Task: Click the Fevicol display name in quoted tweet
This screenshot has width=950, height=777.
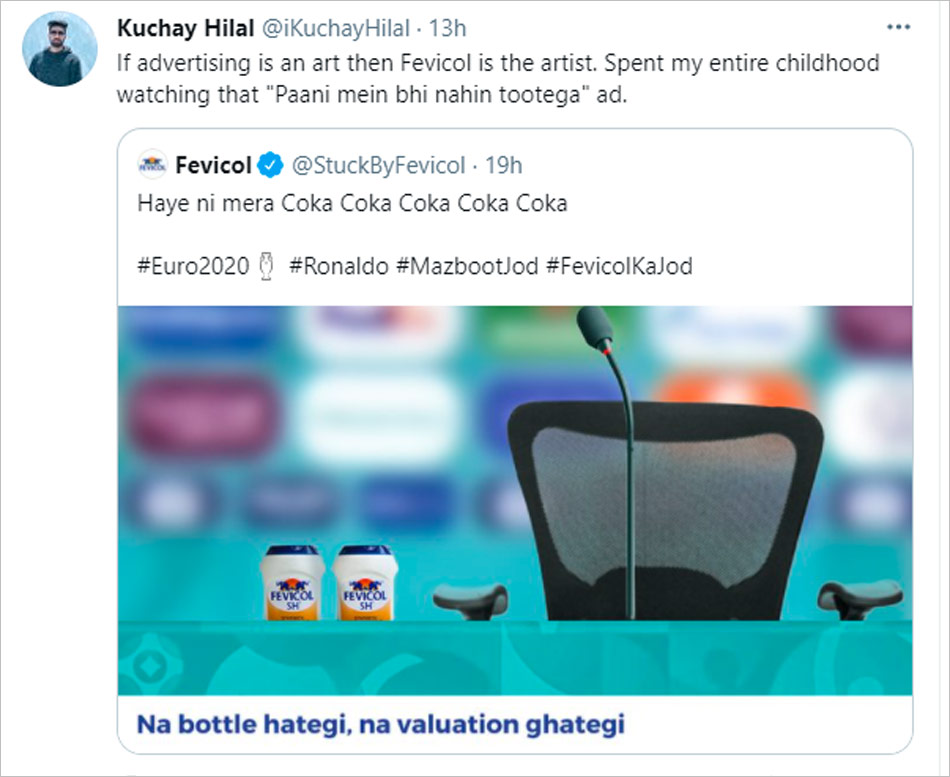Action: point(212,165)
